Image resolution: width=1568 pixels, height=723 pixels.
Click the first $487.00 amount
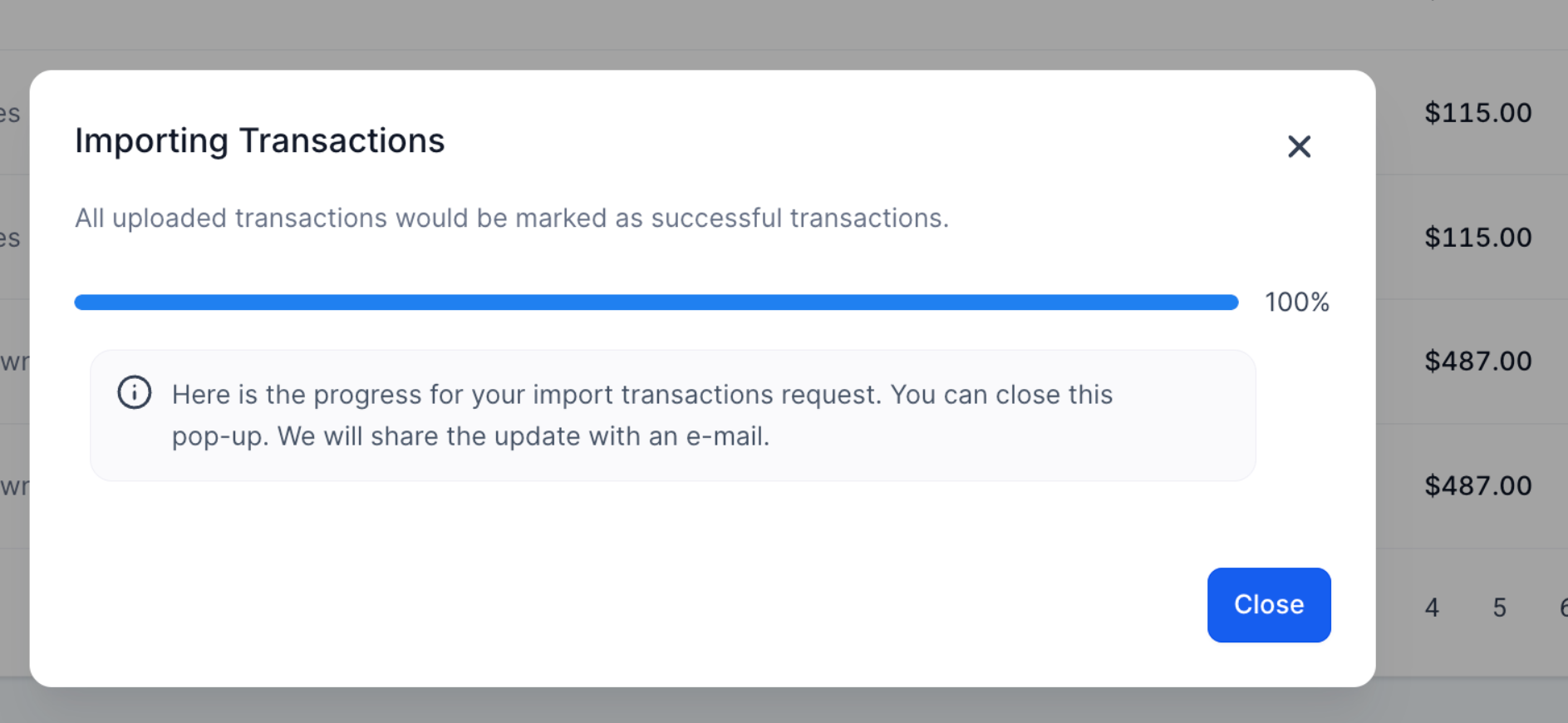pos(1477,361)
